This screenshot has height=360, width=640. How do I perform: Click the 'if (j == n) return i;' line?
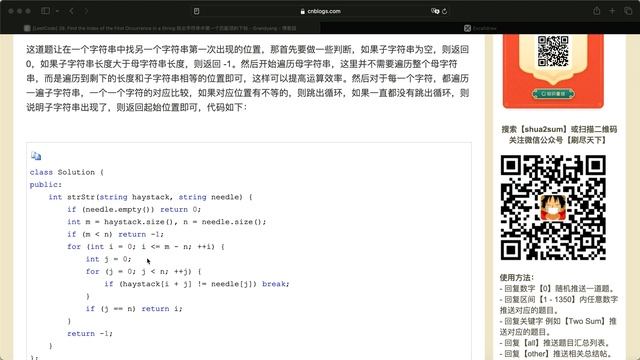coord(134,309)
